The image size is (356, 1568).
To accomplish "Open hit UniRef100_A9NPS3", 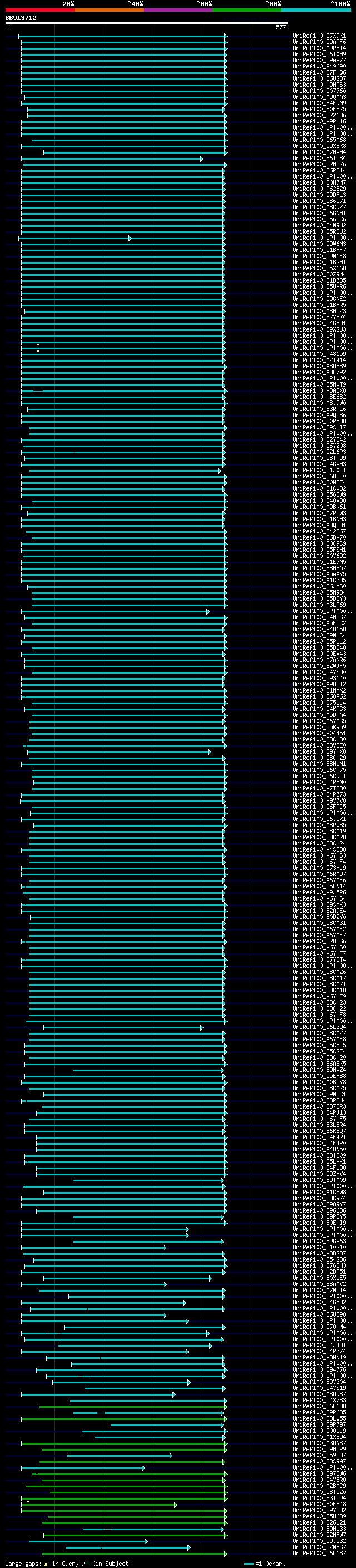I will [319, 85].
